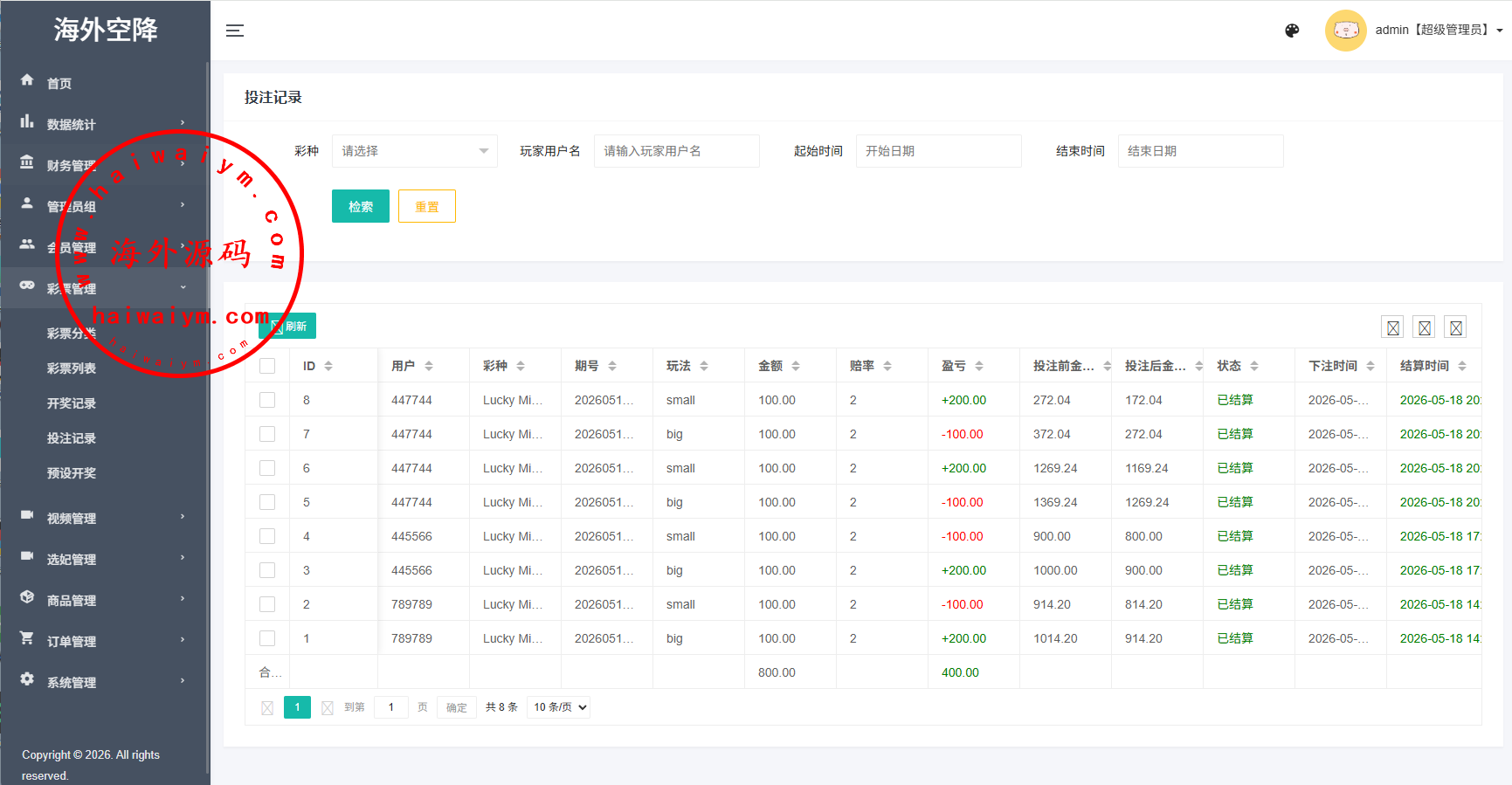Click the total profit 400.00 cell
The width and height of the screenshot is (1512, 785).
tap(974, 672)
